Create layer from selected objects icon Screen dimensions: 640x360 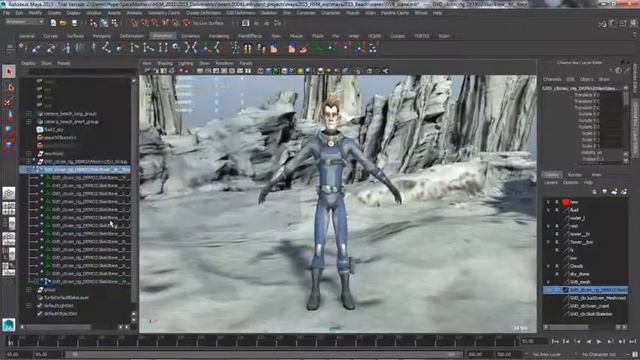pos(624,191)
